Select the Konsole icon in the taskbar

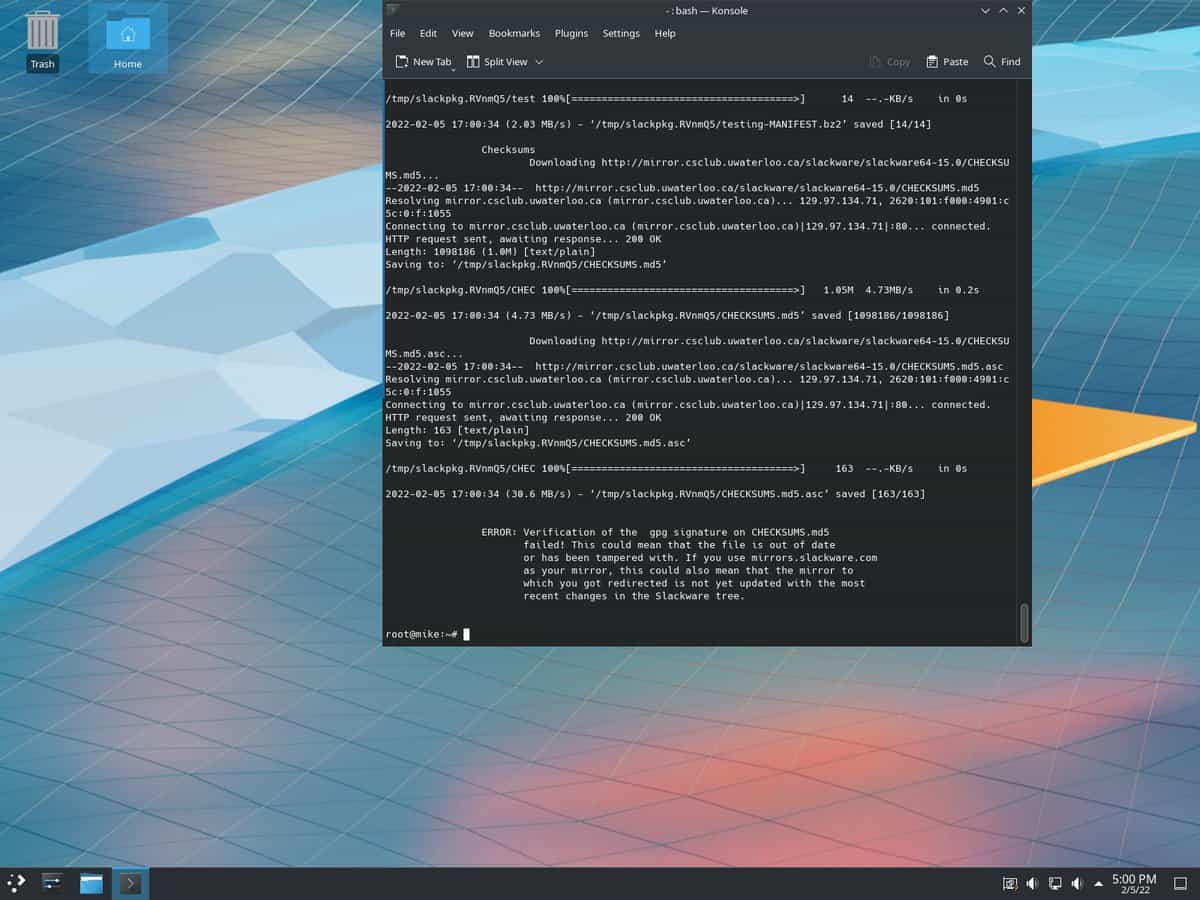tap(130, 883)
